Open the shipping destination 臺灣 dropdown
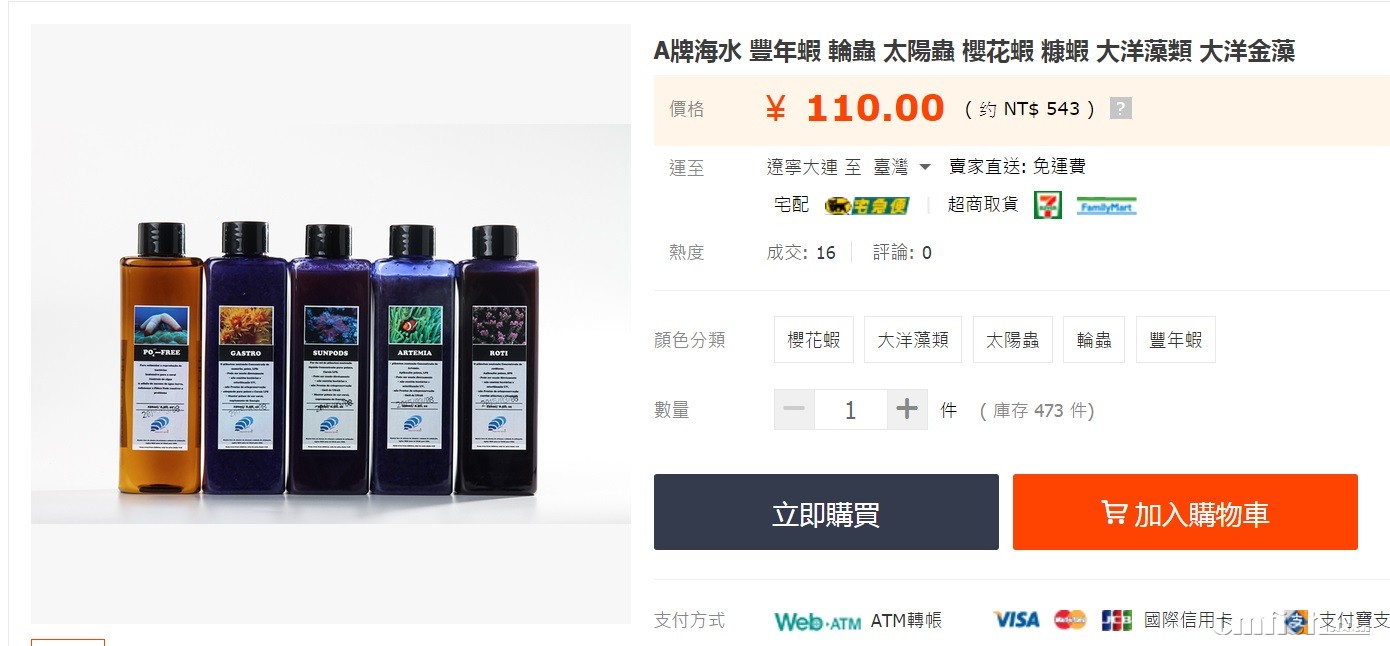This screenshot has width=1390, height=646. pos(902,167)
